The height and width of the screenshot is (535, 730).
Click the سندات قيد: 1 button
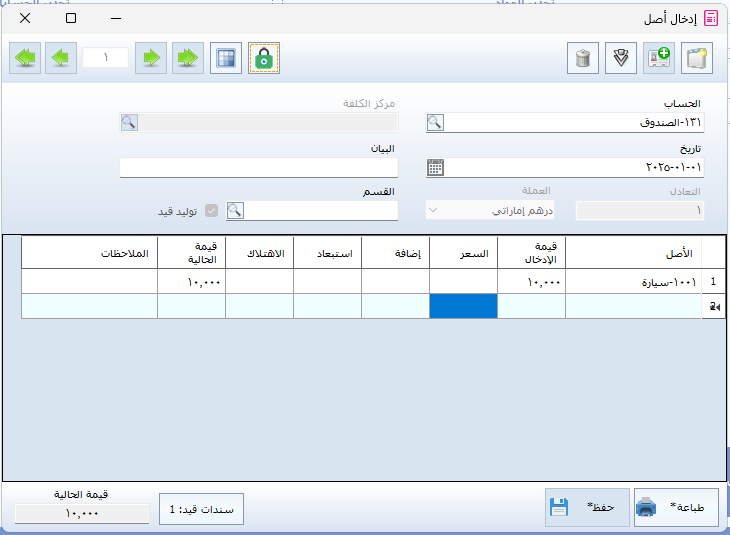point(201,509)
